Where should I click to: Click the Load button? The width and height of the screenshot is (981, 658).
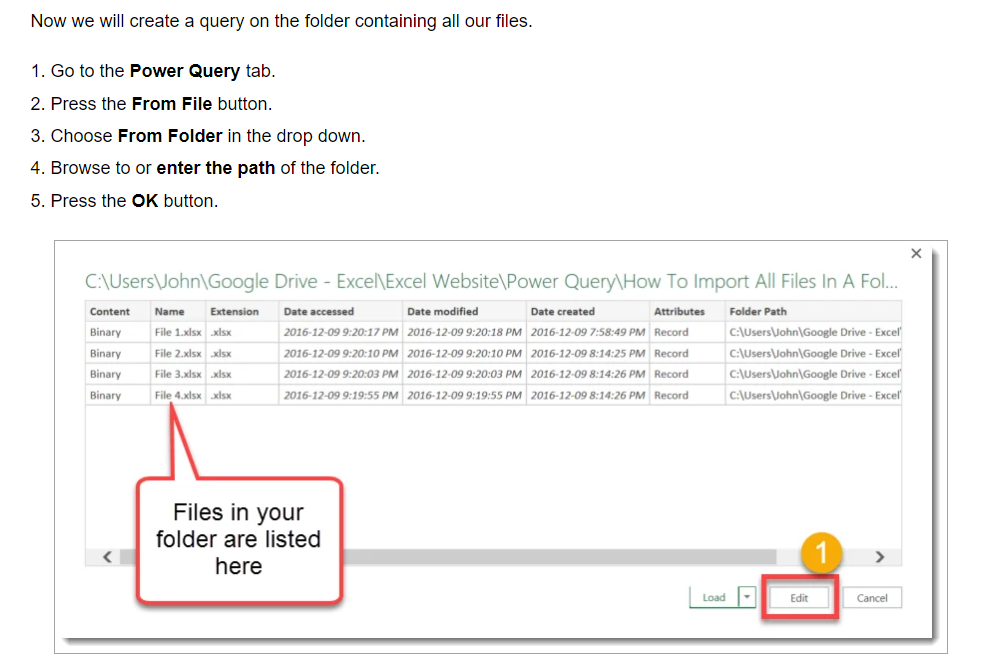tap(713, 598)
